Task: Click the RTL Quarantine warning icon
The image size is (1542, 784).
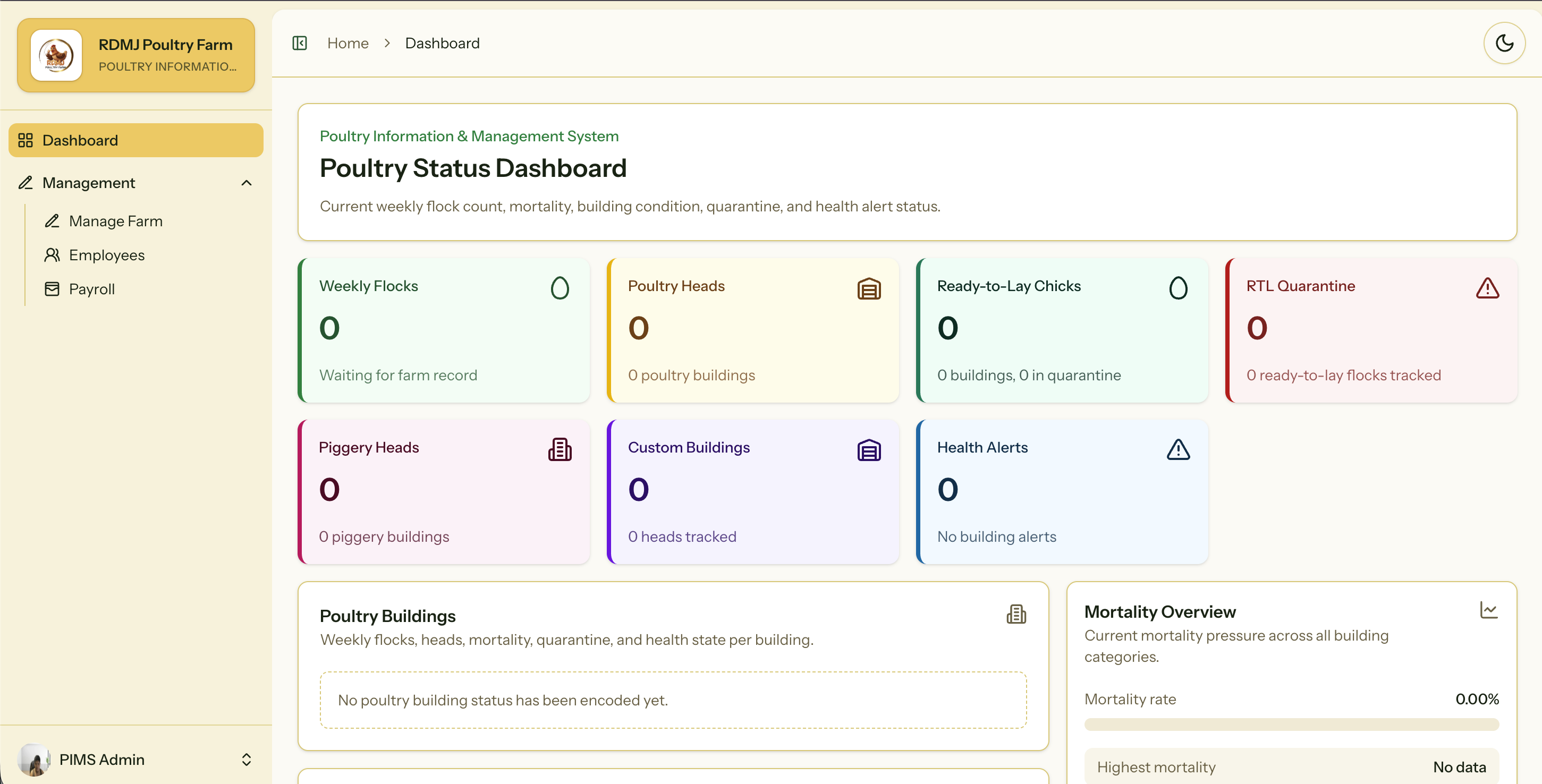Action: click(1487, 288)
